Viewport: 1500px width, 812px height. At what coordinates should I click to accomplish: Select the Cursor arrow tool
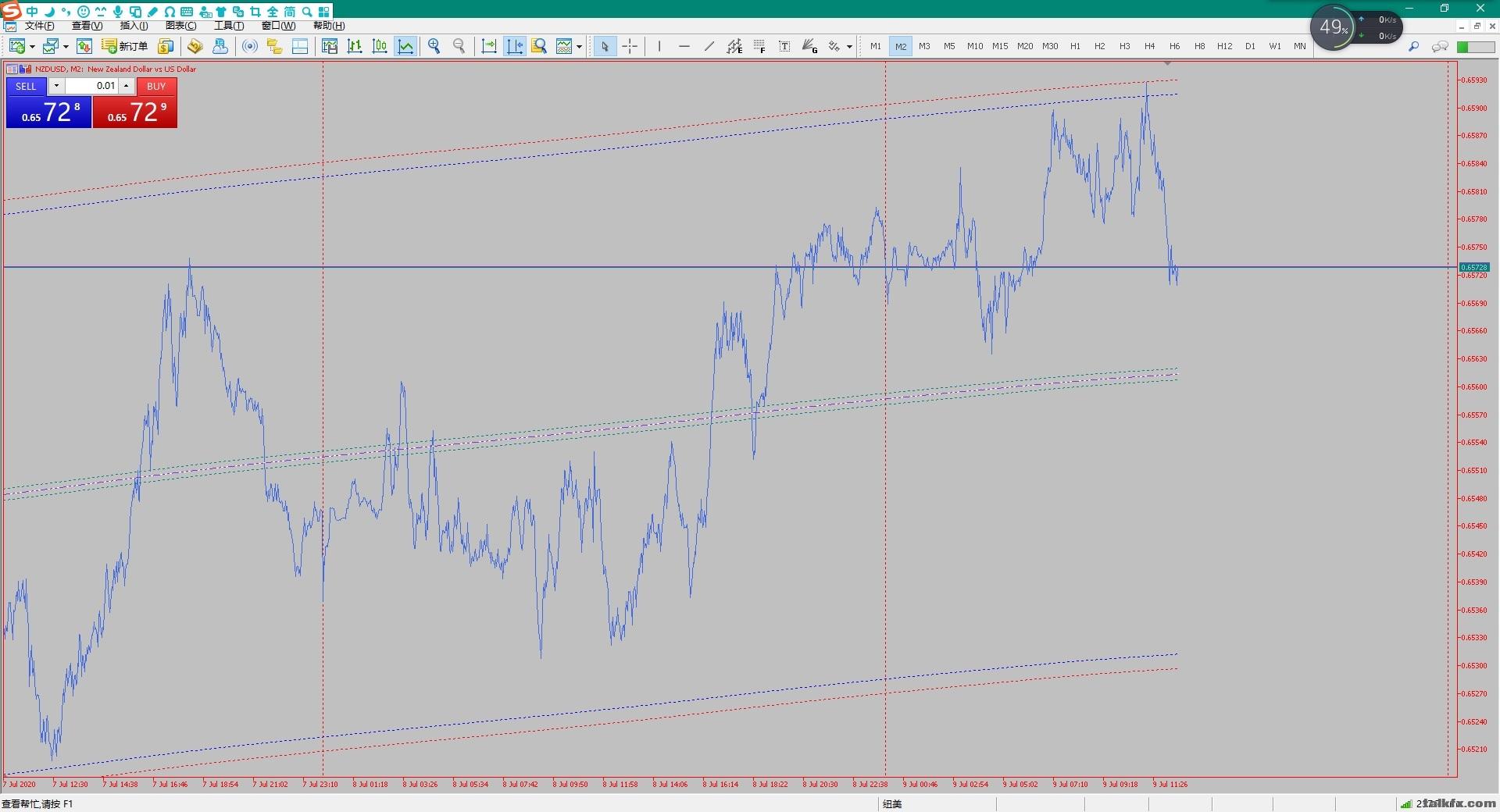[x=605, y=47]
